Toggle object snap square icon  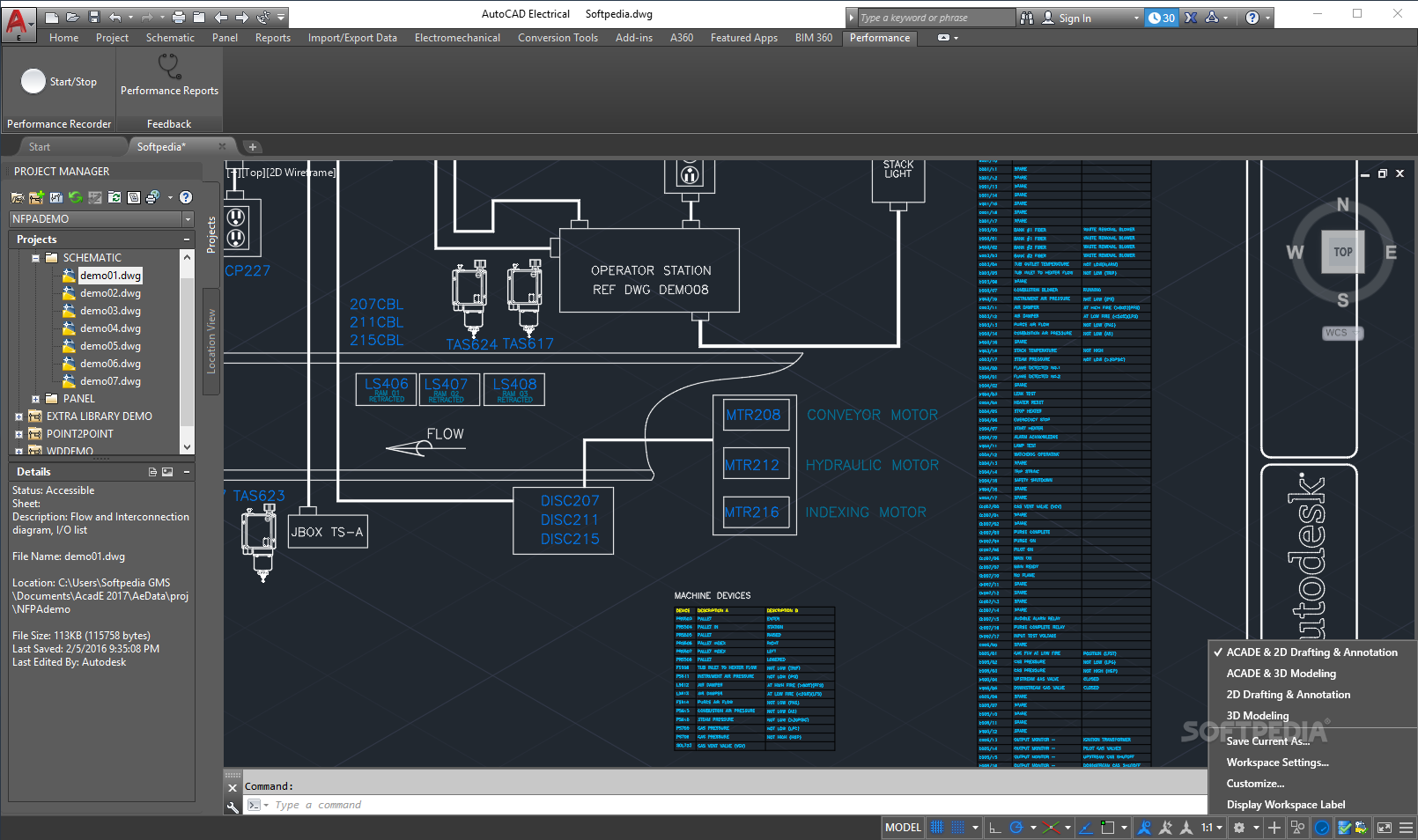(x=1108, y=828)
